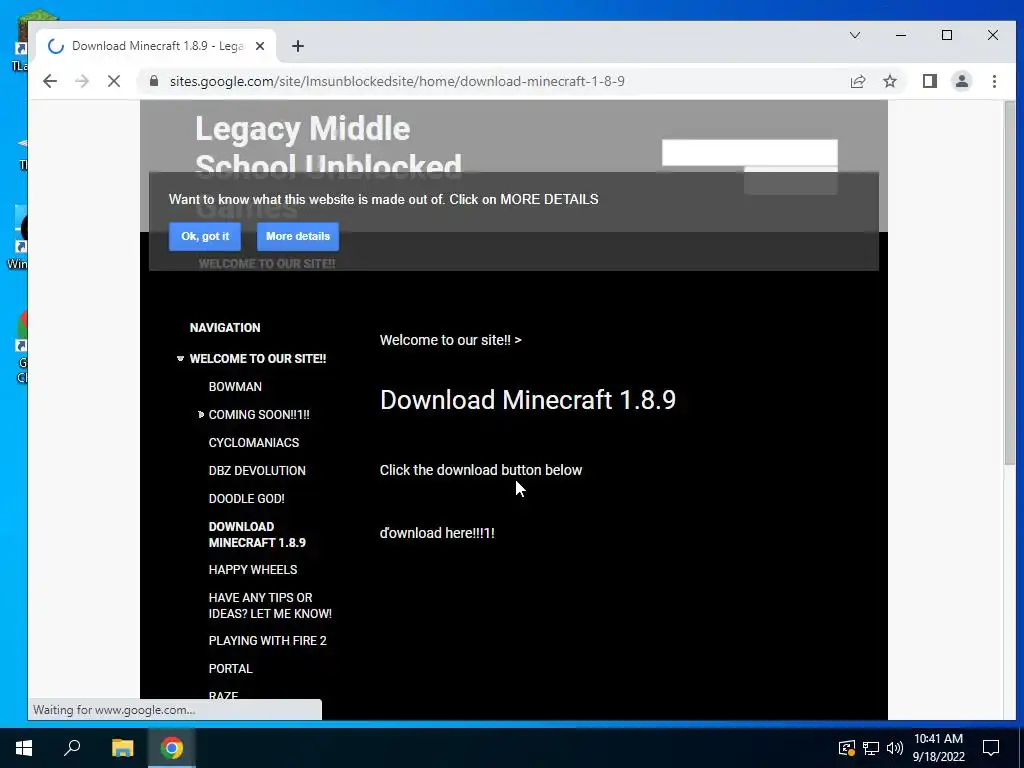Collapse the WELCOME TO OUR SITE!! tree

point(180,359)
